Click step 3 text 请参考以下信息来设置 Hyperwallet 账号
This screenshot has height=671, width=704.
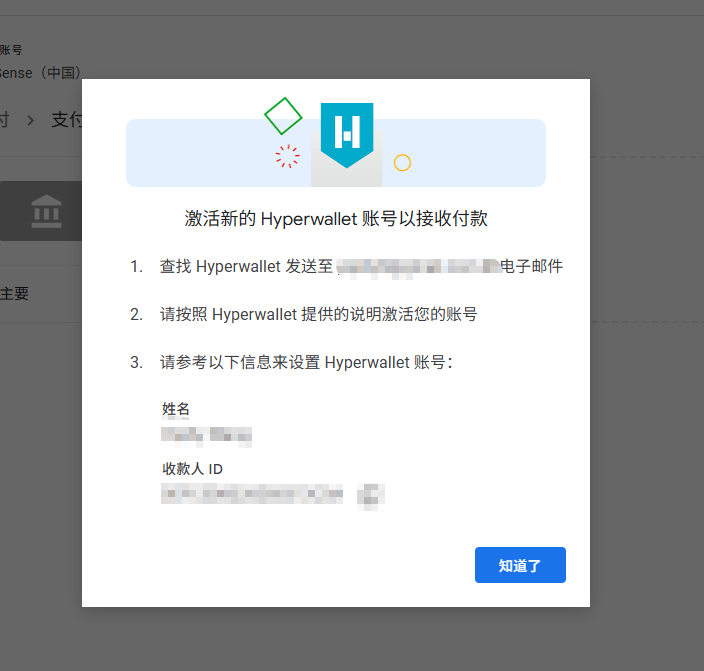[x=306, y=362]
